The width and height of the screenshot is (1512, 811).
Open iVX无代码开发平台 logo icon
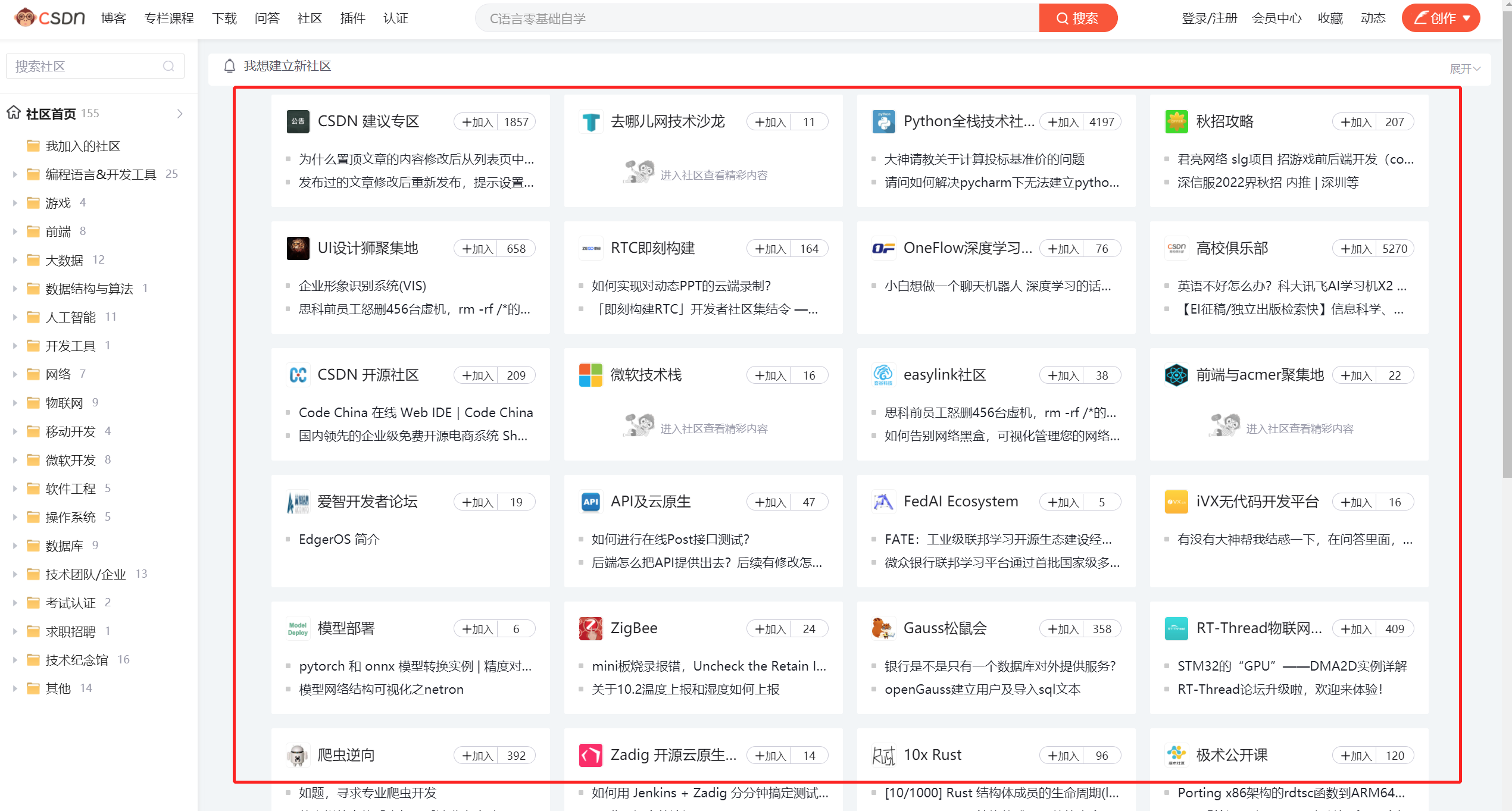(x=1176, y=502)
